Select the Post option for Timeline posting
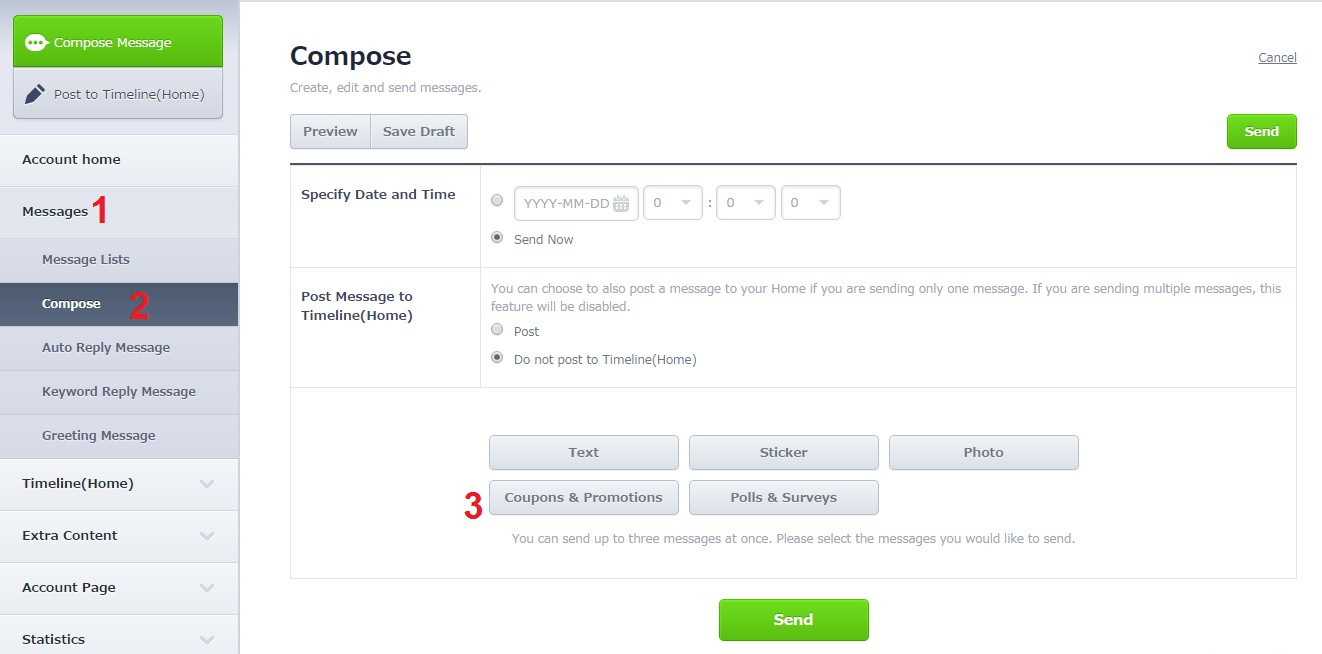Screen dimensions: 1322x654 (497, 329)
